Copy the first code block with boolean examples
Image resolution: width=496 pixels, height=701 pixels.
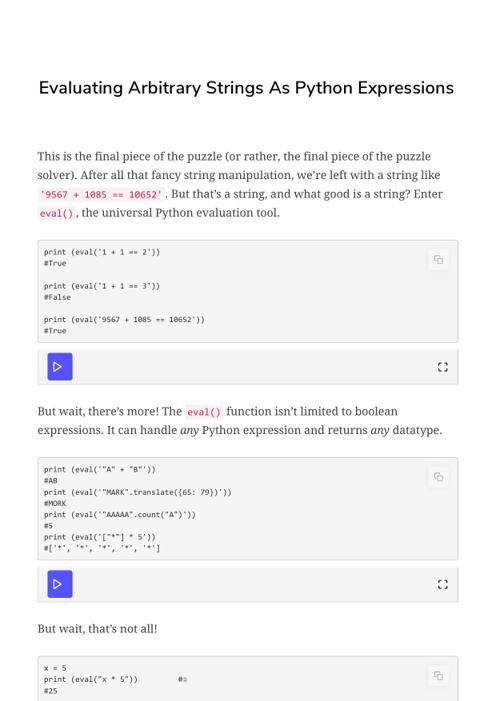point(438,259)
